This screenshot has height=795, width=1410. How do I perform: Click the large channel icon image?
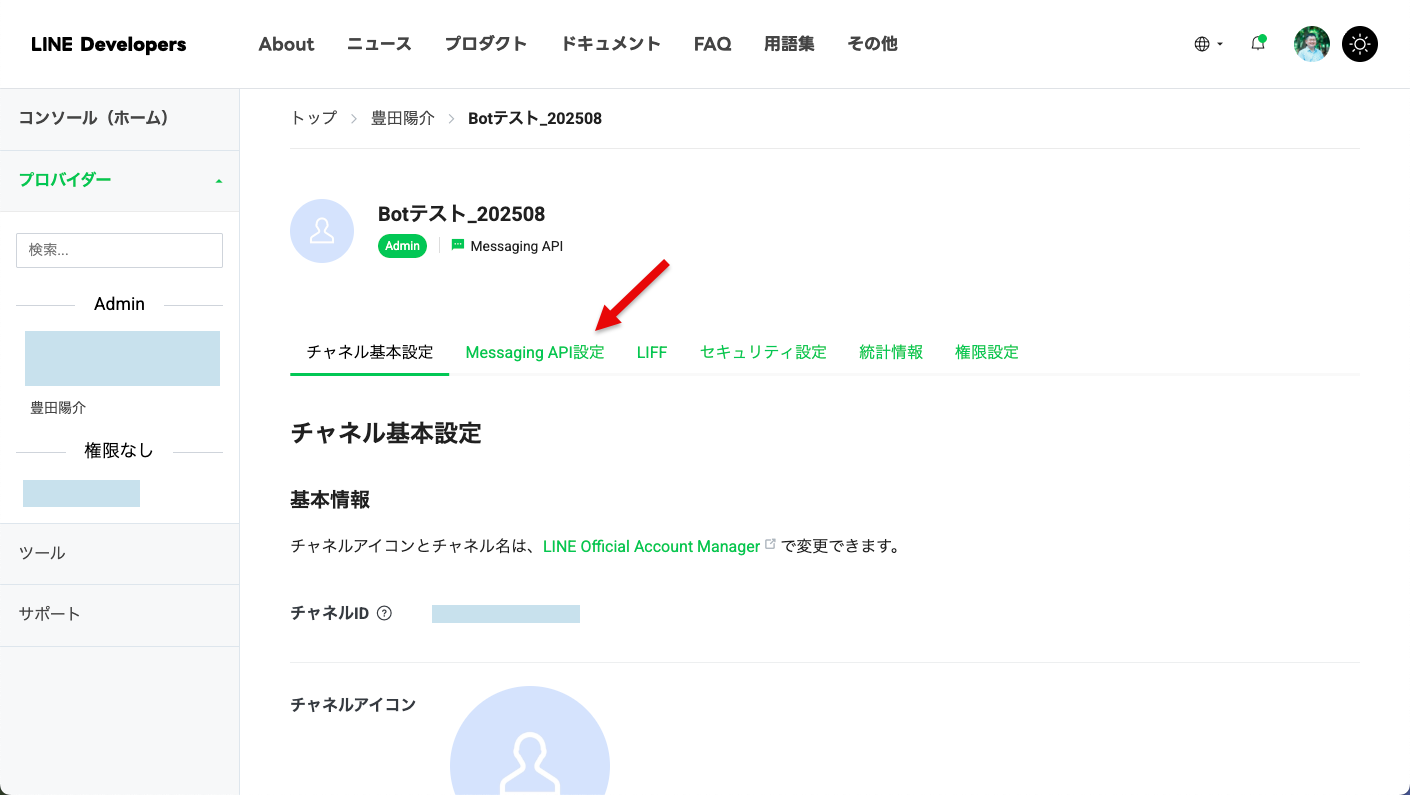click(530, 741)
